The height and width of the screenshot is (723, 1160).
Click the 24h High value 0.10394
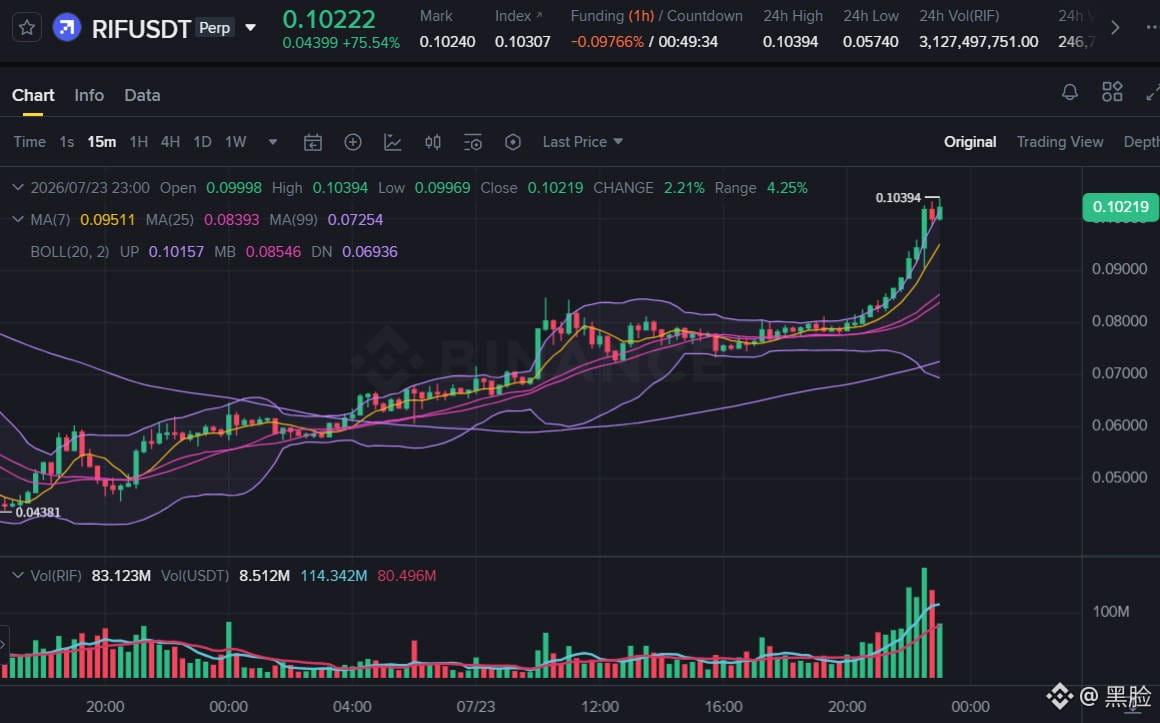pyautogui.click(x=791, y=42)
